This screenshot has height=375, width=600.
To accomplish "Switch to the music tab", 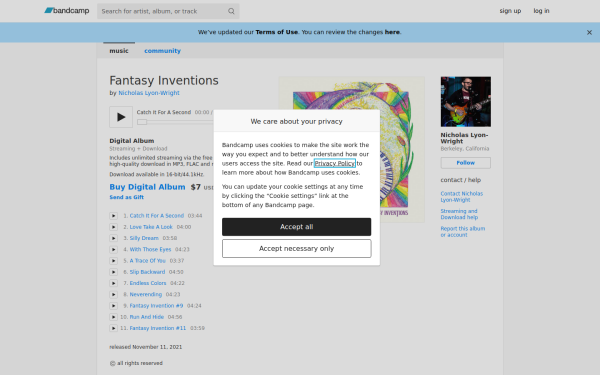I will coord(119,51).
